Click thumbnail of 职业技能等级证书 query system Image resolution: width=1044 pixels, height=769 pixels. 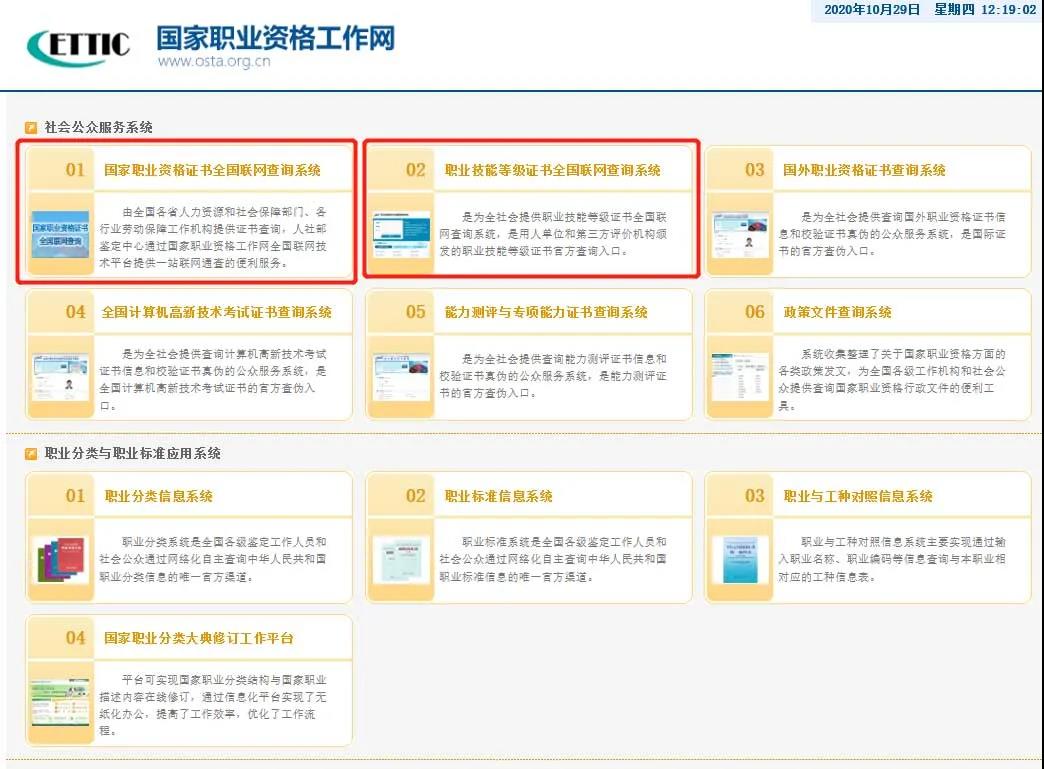coord(401,234)
